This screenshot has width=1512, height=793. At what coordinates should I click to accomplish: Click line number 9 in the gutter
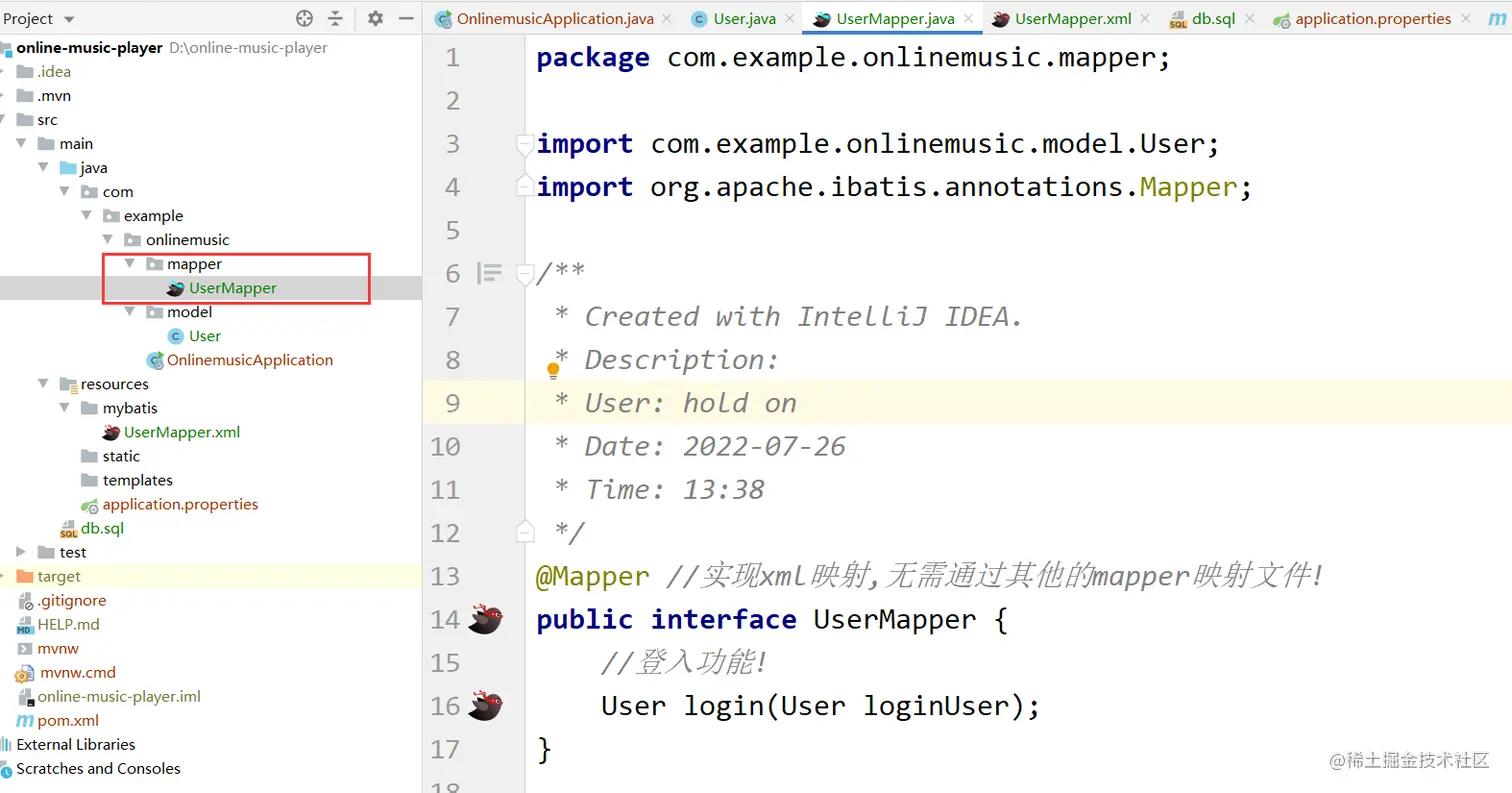point(451,403)
